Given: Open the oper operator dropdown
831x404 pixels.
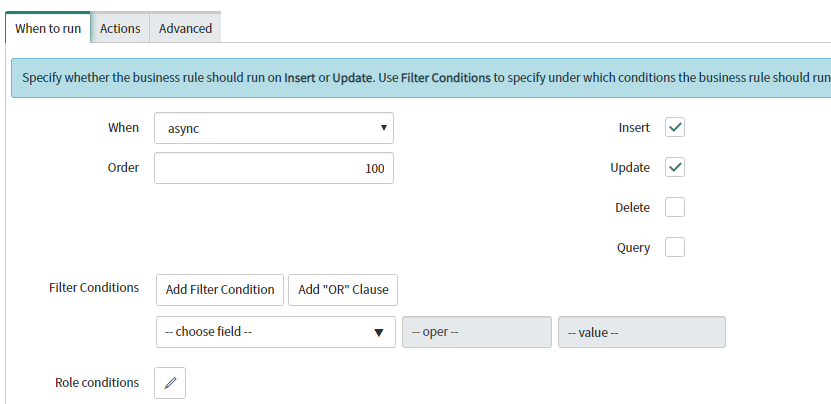Looking at the screenshot, I should point(476,332).
